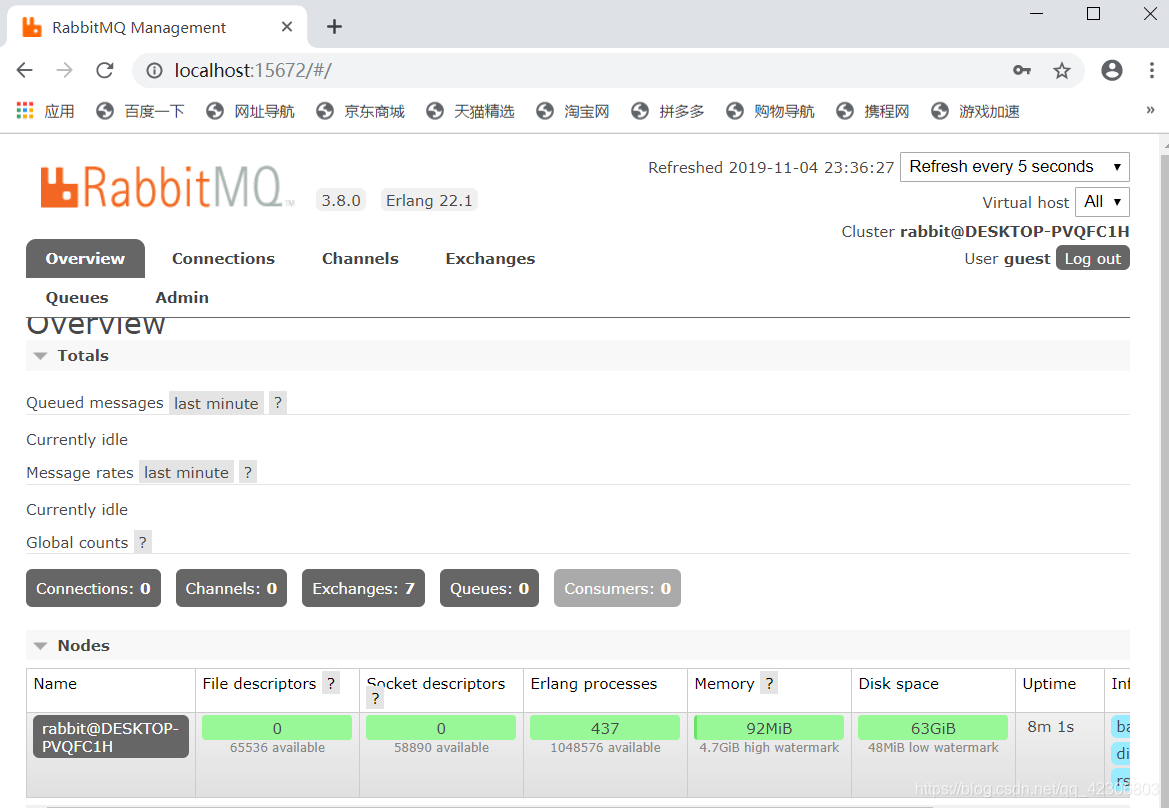Open node rabbit@DESKTOP-PVQFC1H details

click(x=110, y=737)
